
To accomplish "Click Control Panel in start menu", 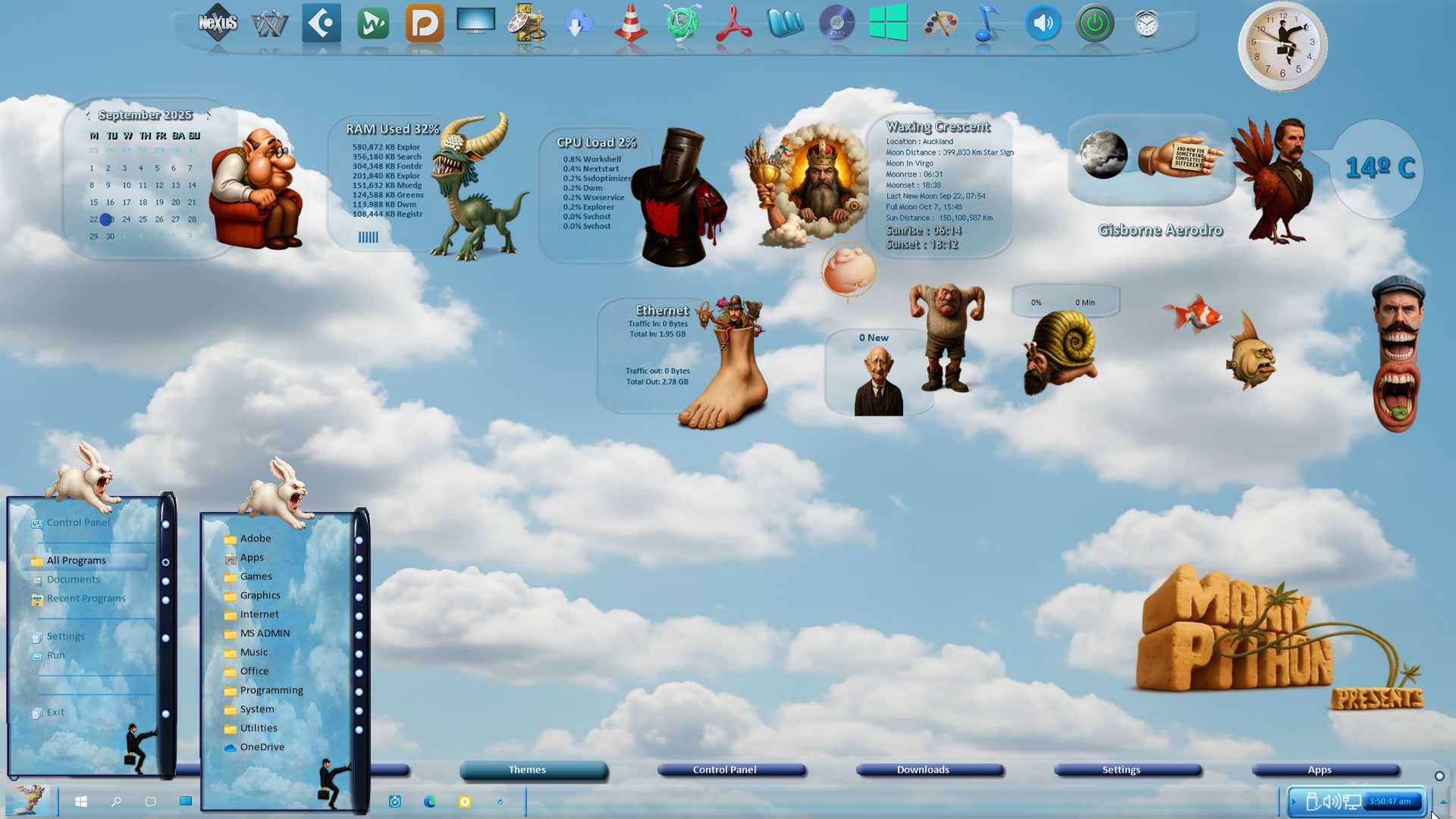I will pyautogui.click(x=77, y=522).
